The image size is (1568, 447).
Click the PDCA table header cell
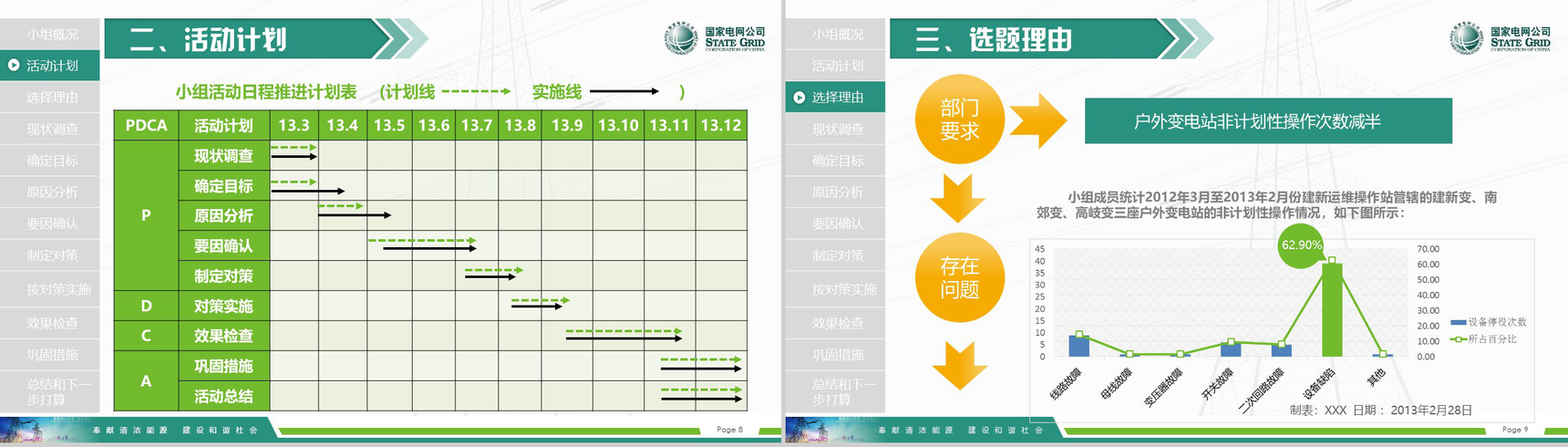point(146,125)
